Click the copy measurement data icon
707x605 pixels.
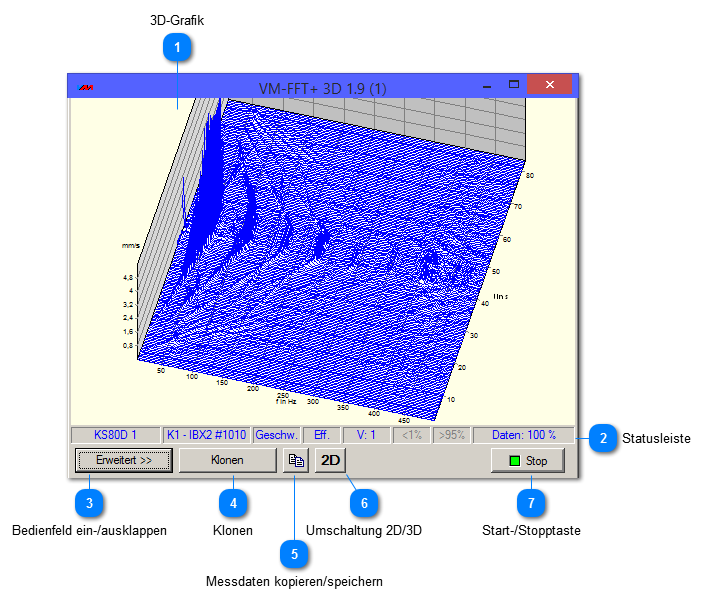coord(295,461)
